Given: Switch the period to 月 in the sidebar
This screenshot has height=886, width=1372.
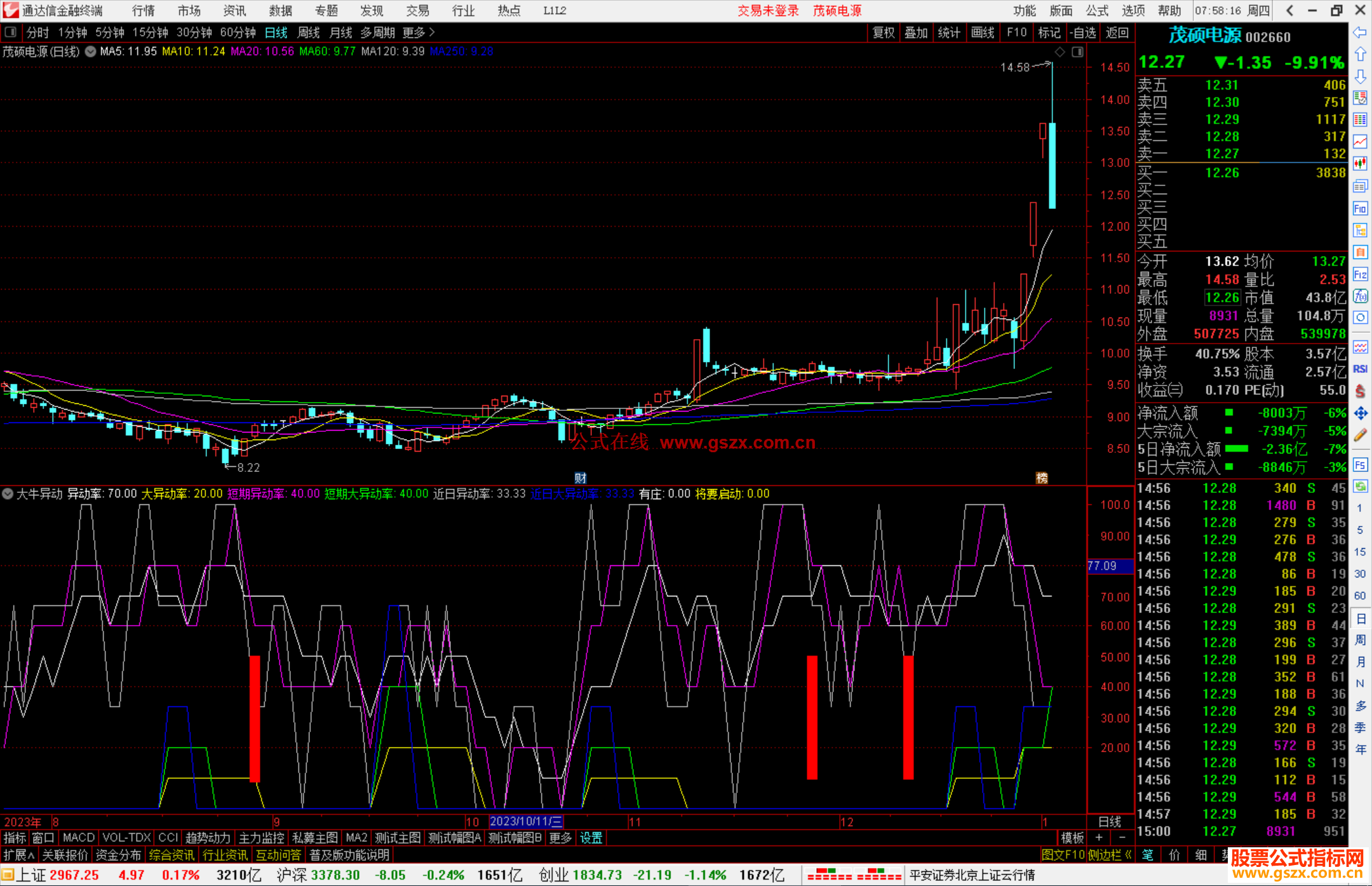Looking at the screenshot, I should point(1360,662).
